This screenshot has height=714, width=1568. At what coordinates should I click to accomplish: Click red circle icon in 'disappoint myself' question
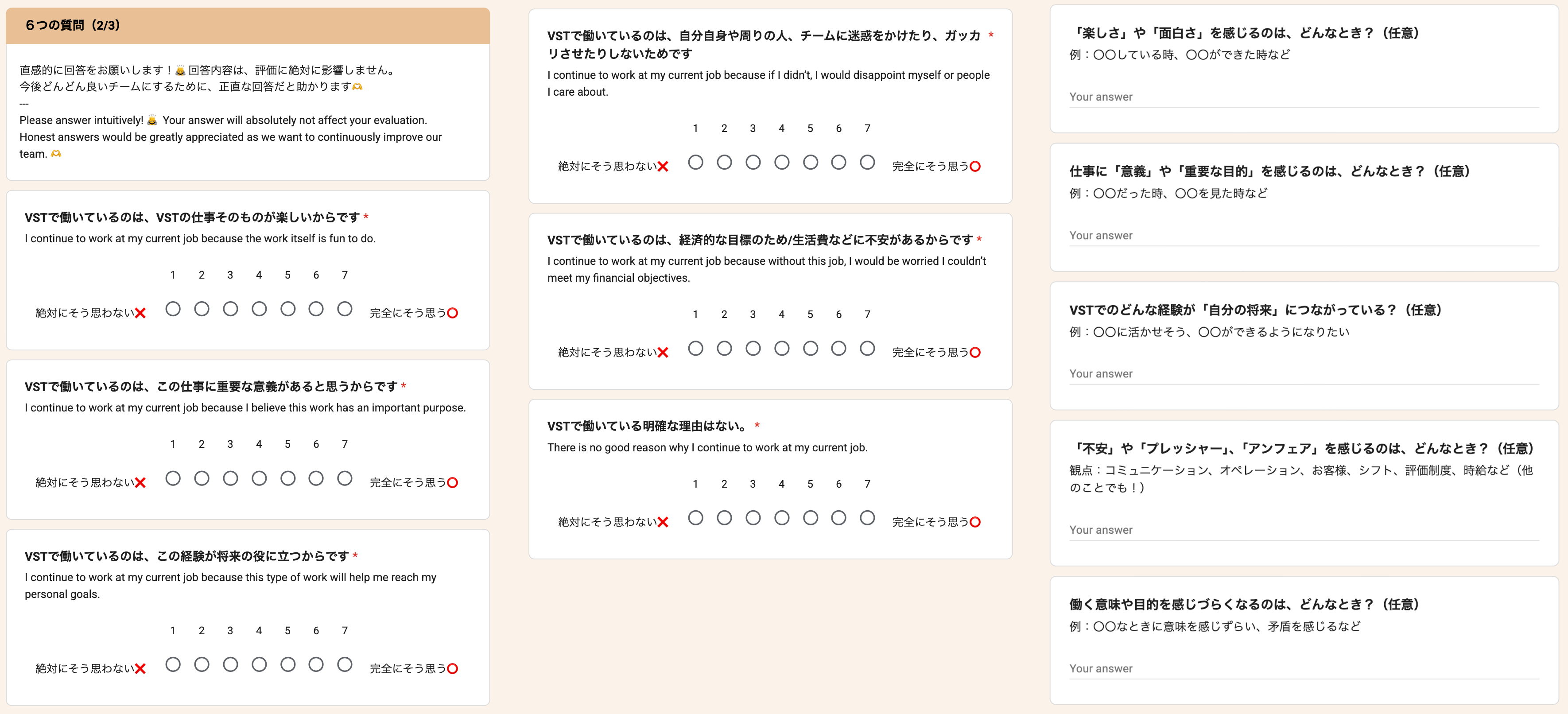coord(975,167)
